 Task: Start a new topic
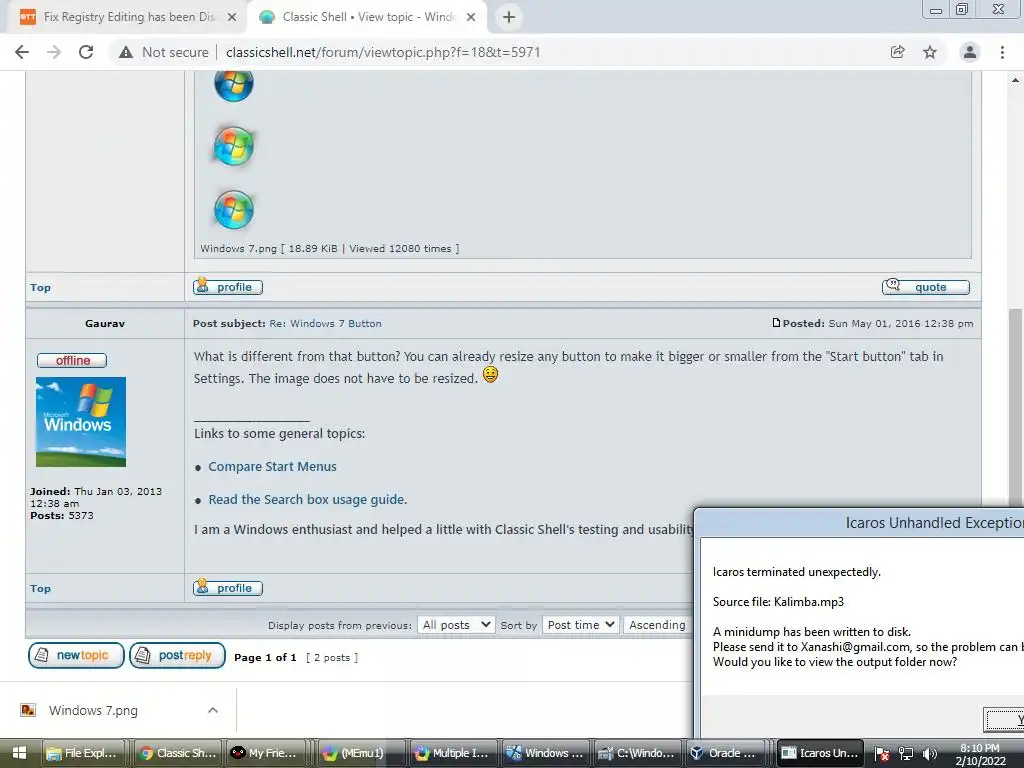tap(76, 655)
